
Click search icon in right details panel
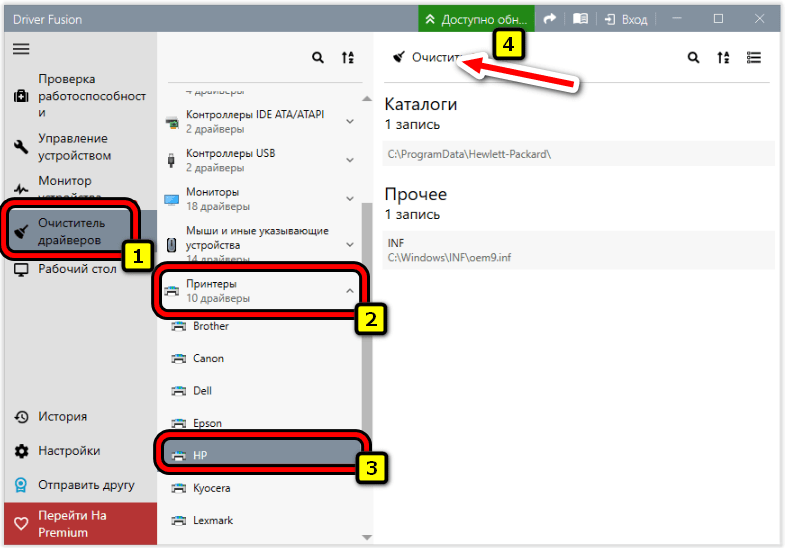(693, 58)
